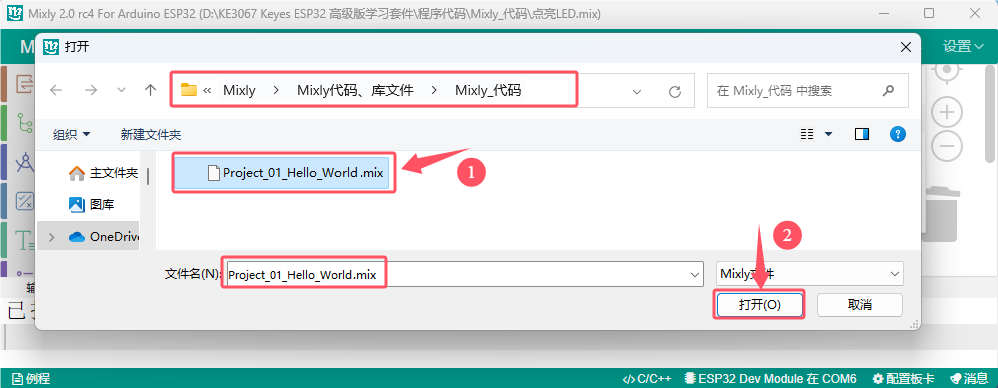Go back in the Open dialog
Viewport: 998px width, 388px height.
(x=56, y=91)
